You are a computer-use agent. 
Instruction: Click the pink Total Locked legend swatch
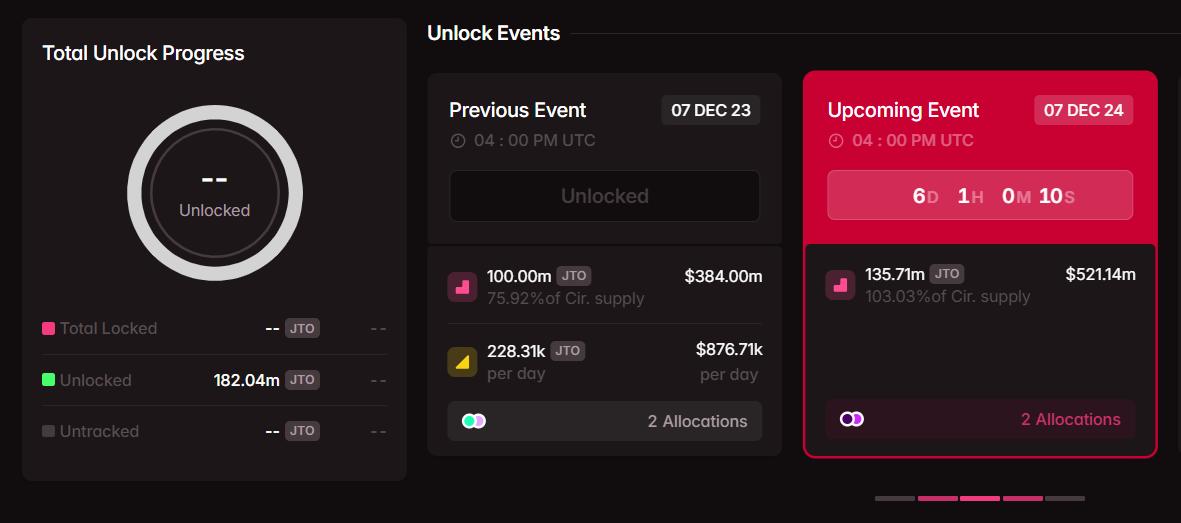pos(48,328)
